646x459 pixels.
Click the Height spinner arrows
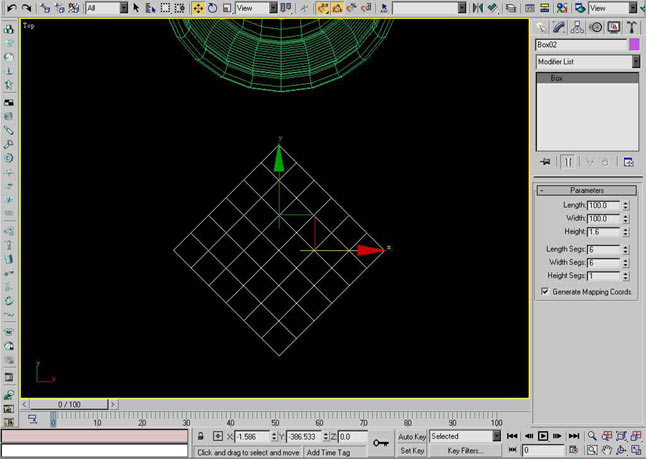coord(626,232)
